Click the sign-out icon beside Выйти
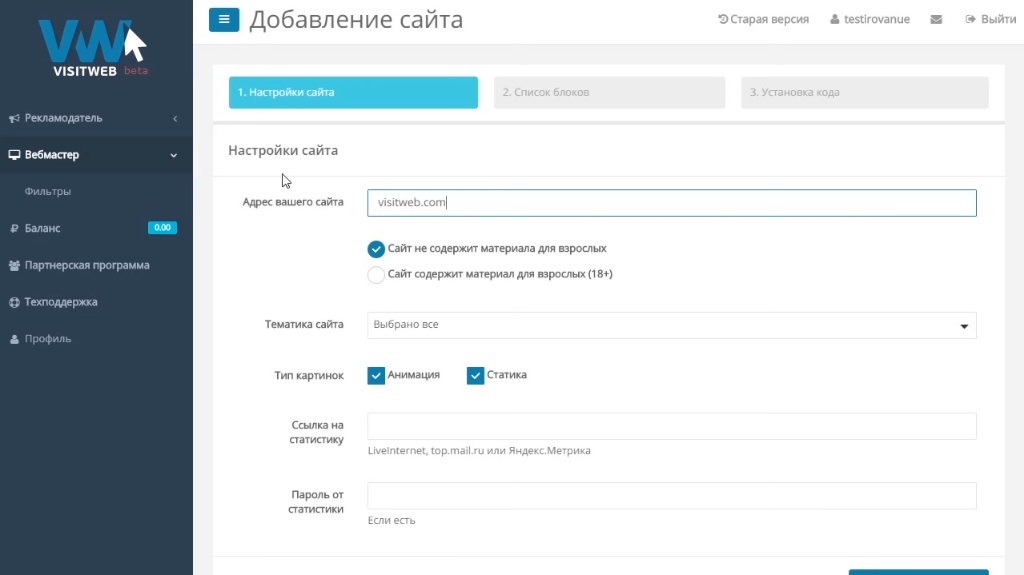The height and width of the screenshot is (575, 1024). (x=970, y=20)
